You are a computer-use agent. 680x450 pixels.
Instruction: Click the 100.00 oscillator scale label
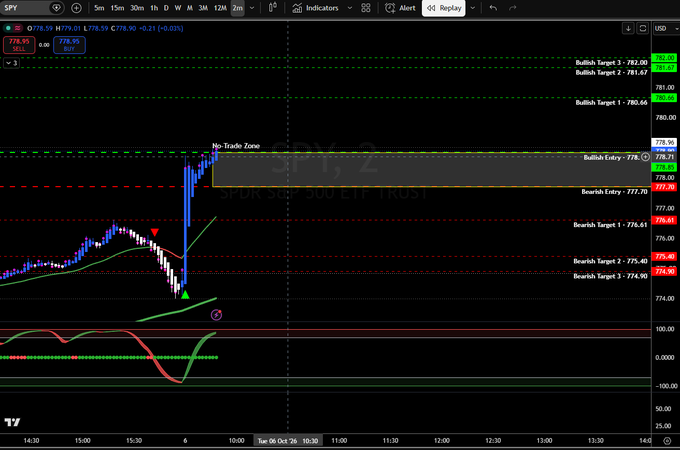[664, 329]
